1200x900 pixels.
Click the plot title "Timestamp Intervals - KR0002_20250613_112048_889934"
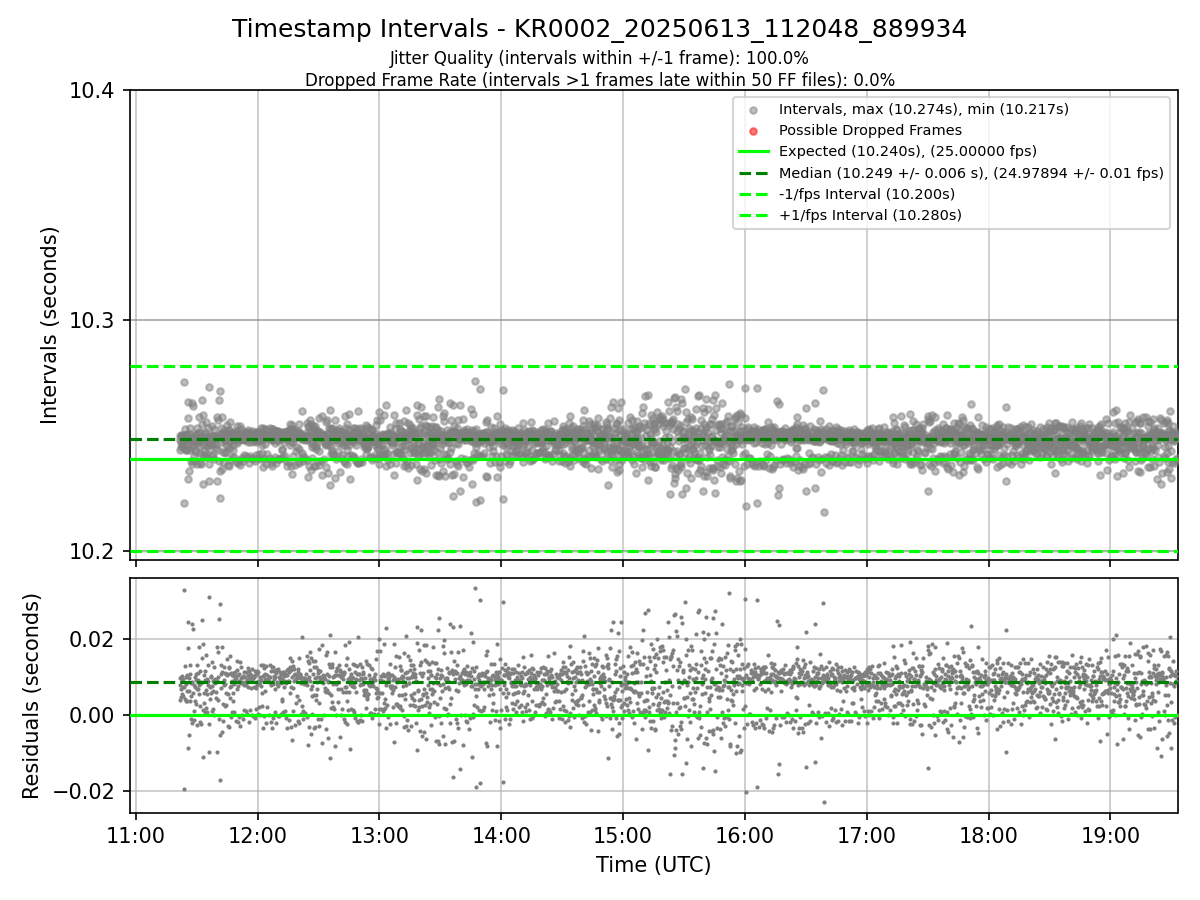599,29
